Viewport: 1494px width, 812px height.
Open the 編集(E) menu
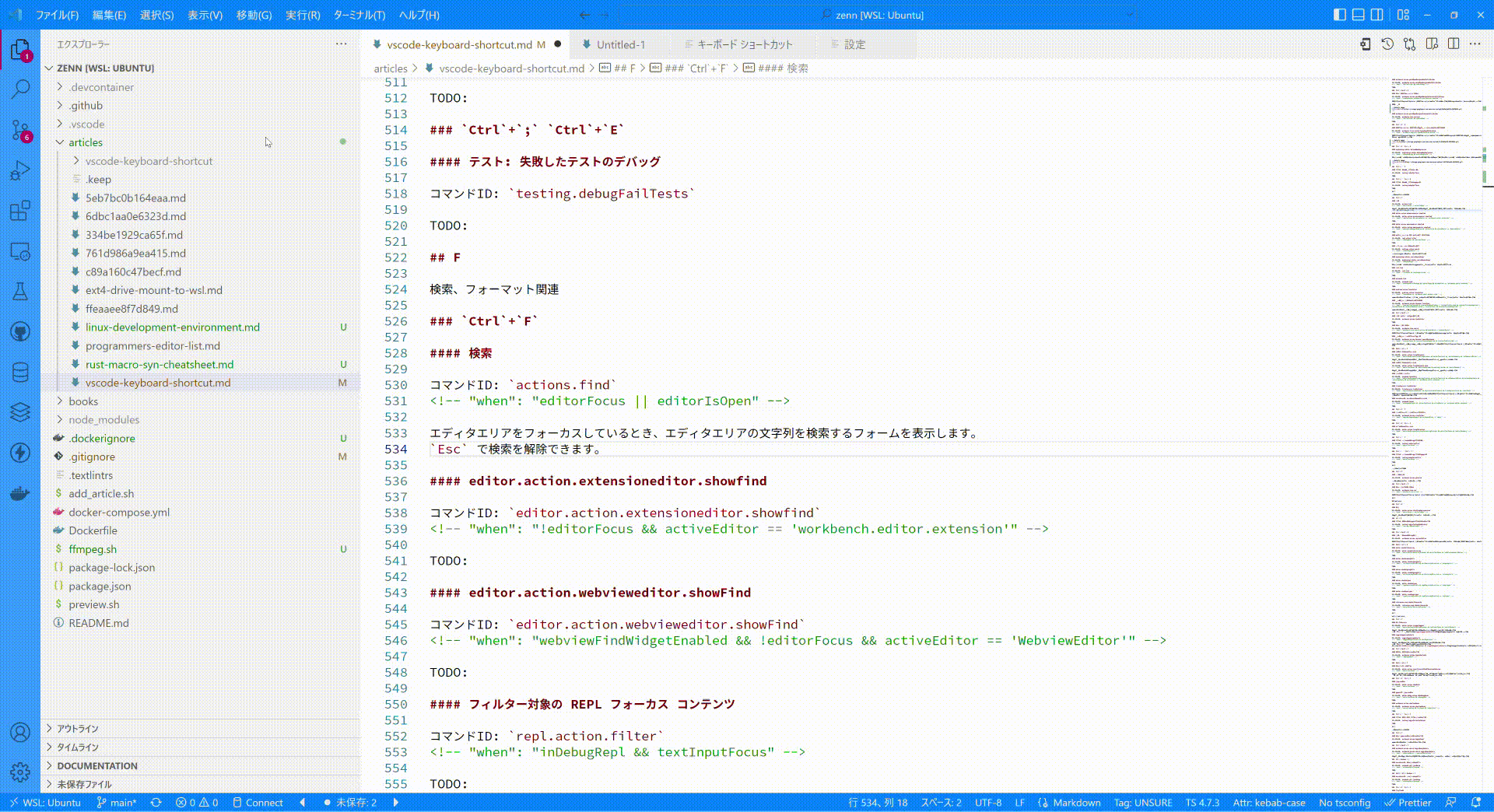109,15
